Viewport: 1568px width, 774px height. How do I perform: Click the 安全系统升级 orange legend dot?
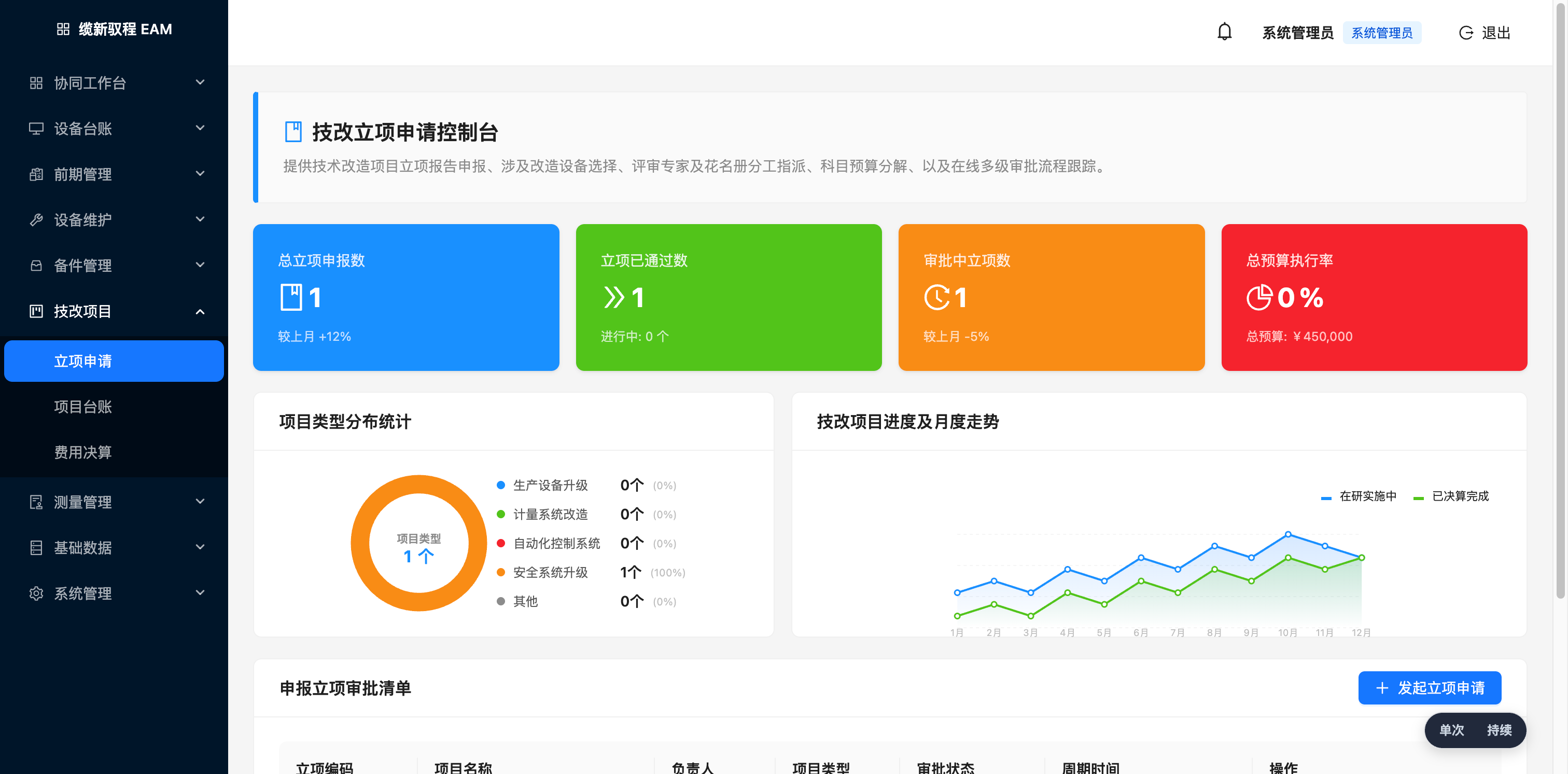(x=501, y=572)
